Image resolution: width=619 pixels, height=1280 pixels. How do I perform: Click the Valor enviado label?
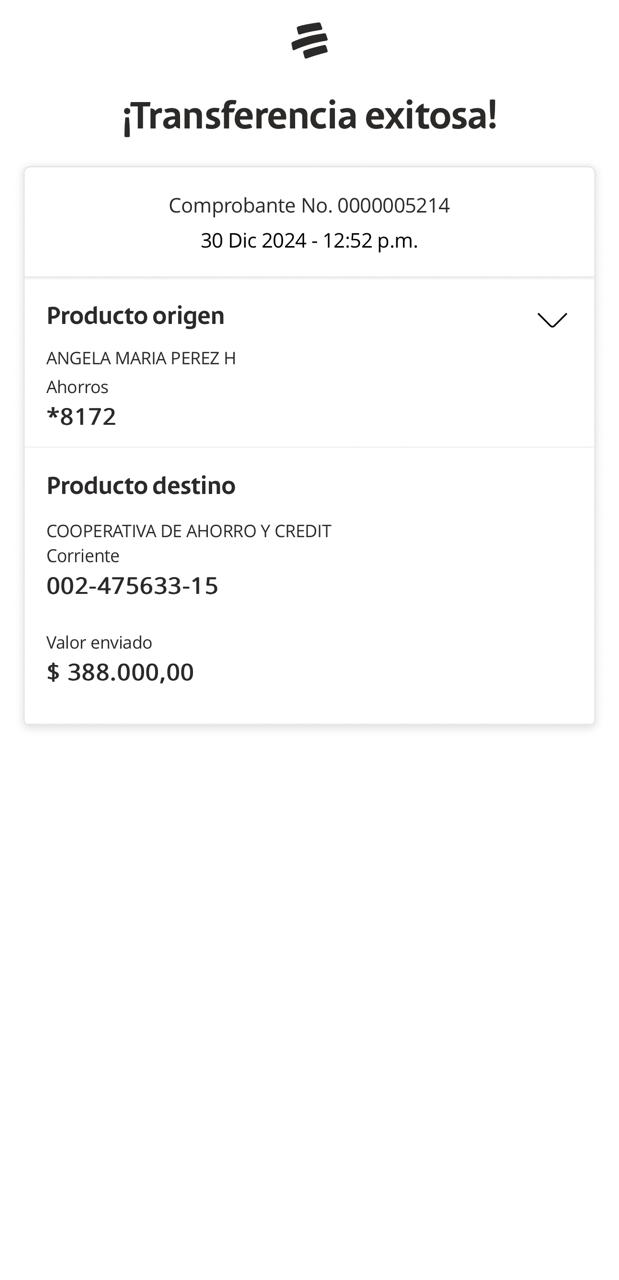pyautogui.click(x=99, y=642)
